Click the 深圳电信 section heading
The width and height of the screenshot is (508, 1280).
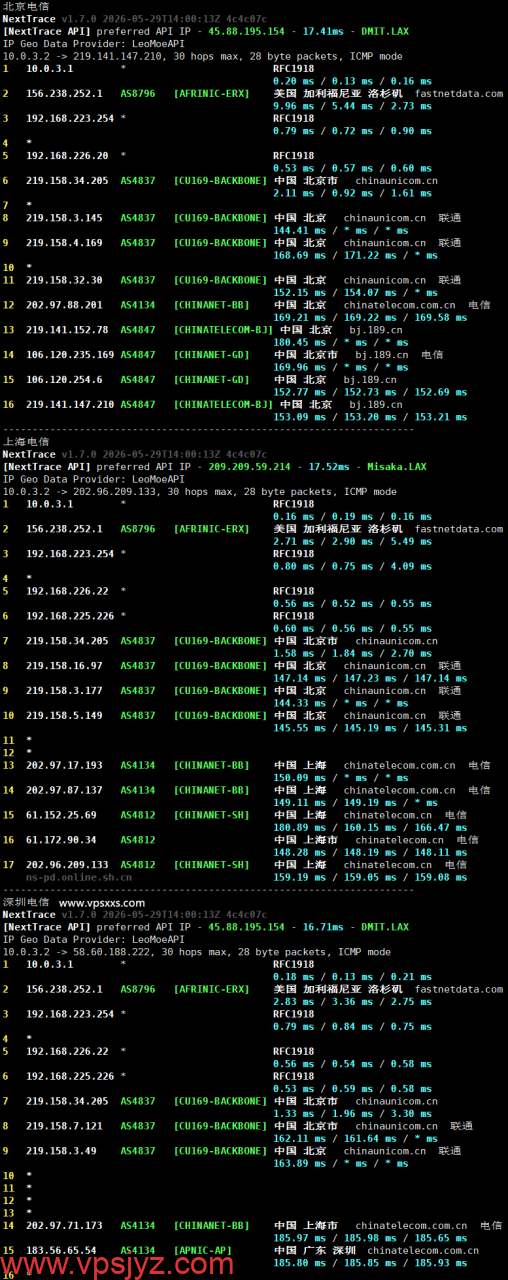tap(25, 902)
